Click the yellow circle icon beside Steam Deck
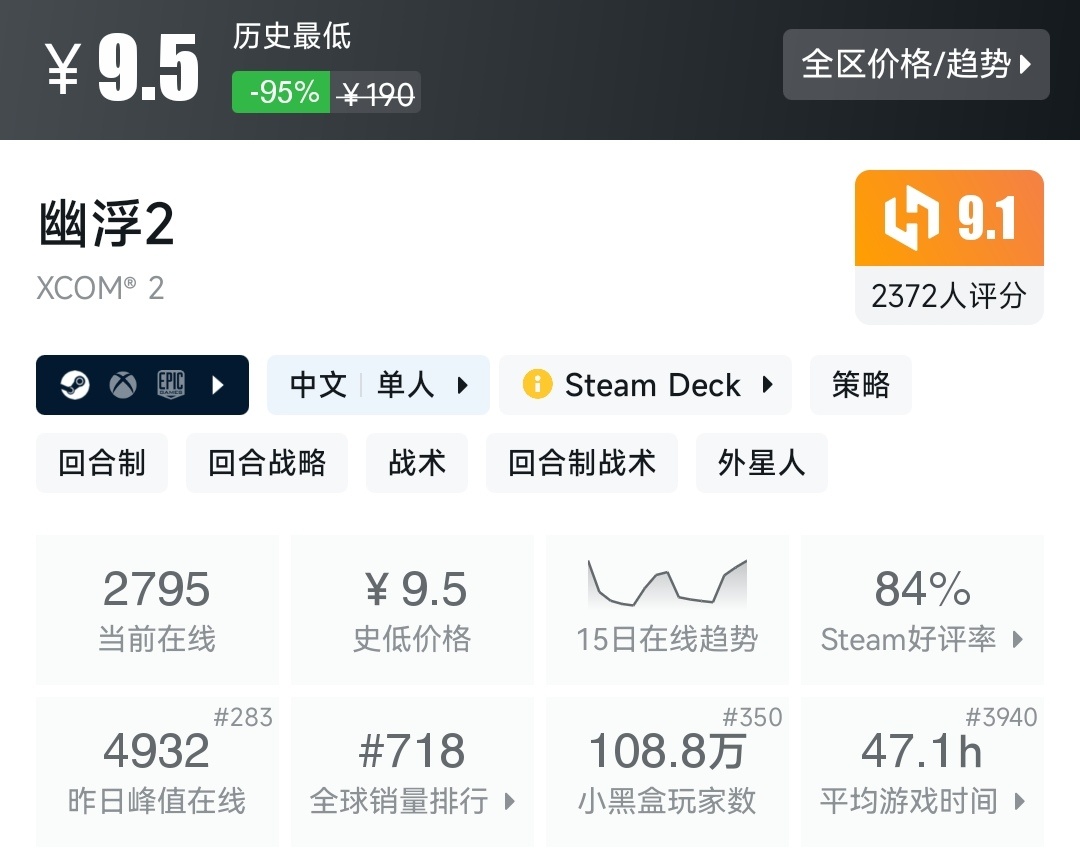The image size is (1080, 858). coord(539,384)
